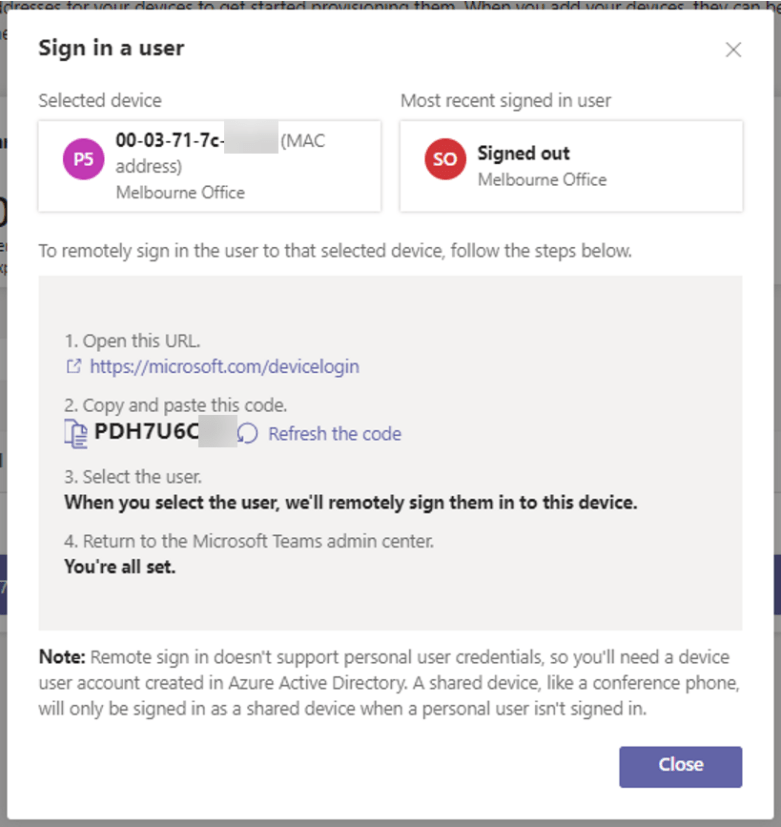Click the Sign in a user dialog title

click(110, 47)
